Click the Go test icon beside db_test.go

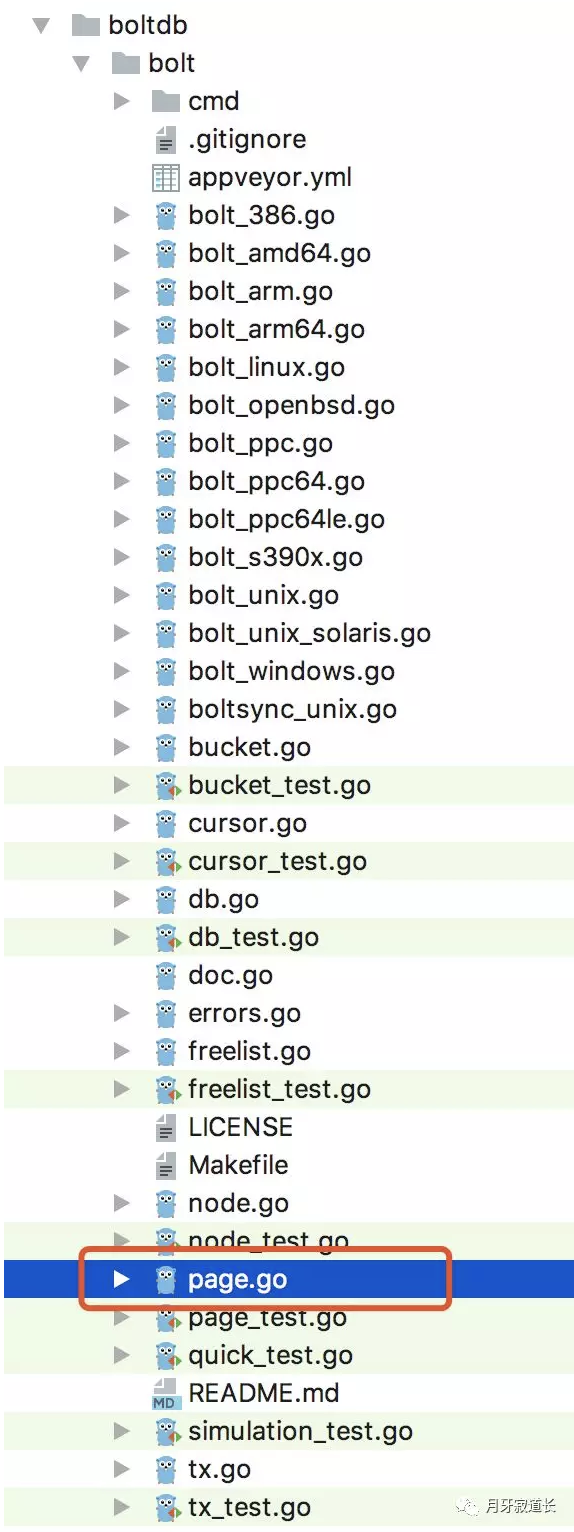click(166, 938)
